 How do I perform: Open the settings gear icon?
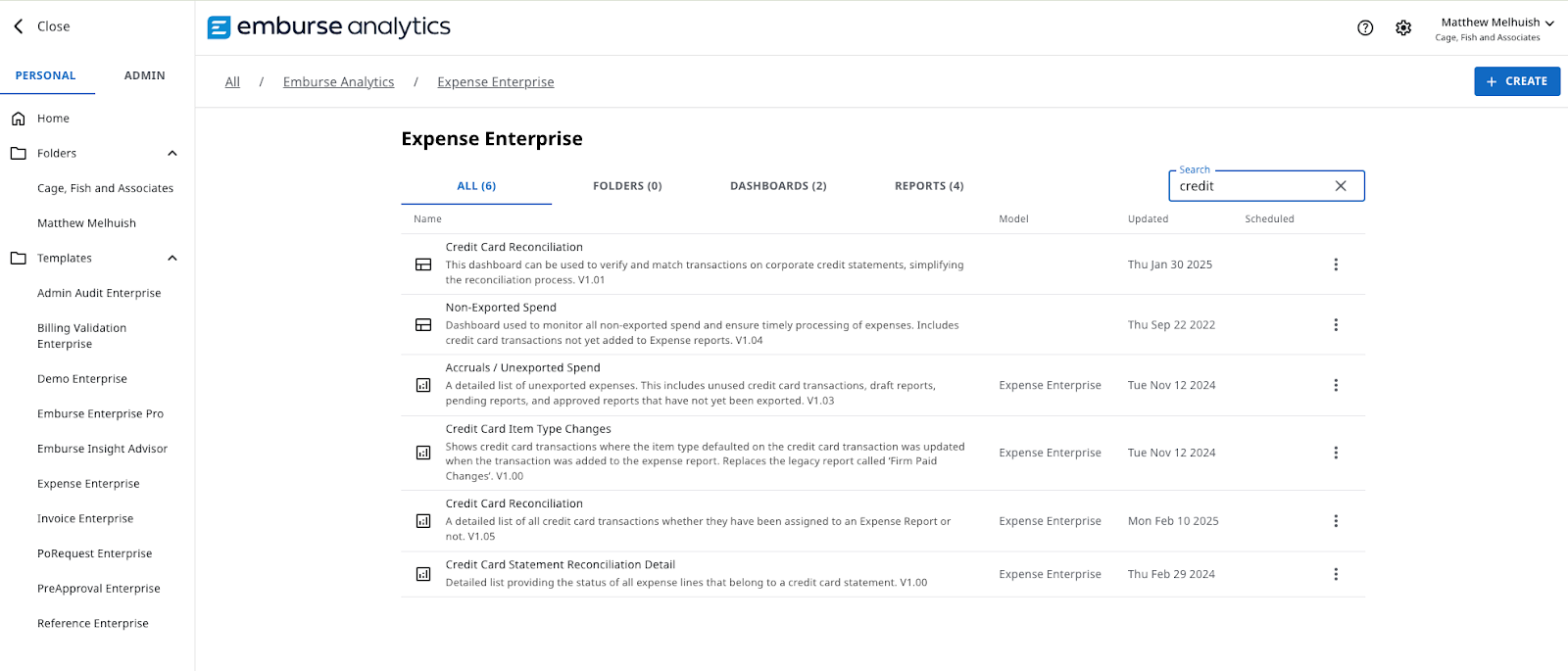pos(1403,27)
